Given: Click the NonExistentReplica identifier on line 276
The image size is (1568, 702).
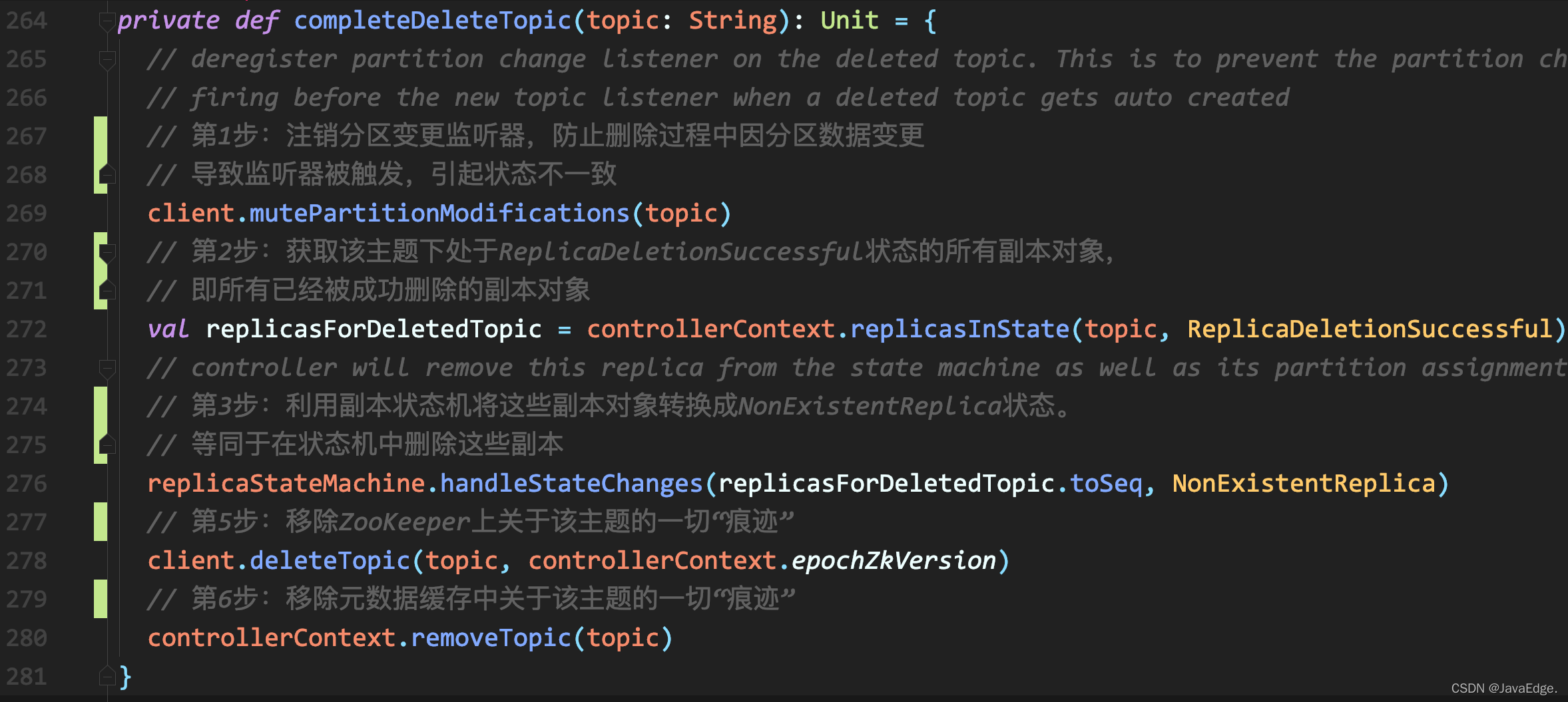Looking at the screenshot, I should tap(1304, 484).
